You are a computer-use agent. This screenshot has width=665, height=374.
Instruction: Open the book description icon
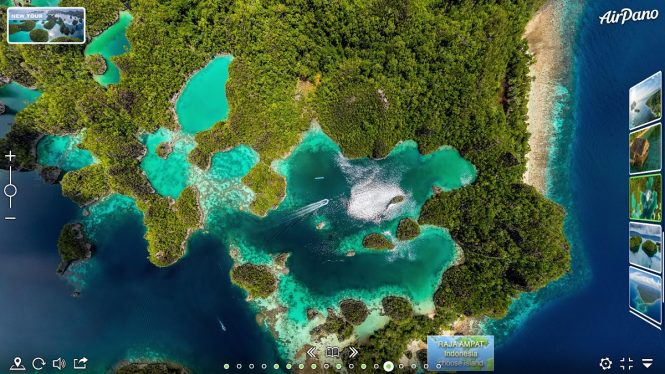[332, 352]
